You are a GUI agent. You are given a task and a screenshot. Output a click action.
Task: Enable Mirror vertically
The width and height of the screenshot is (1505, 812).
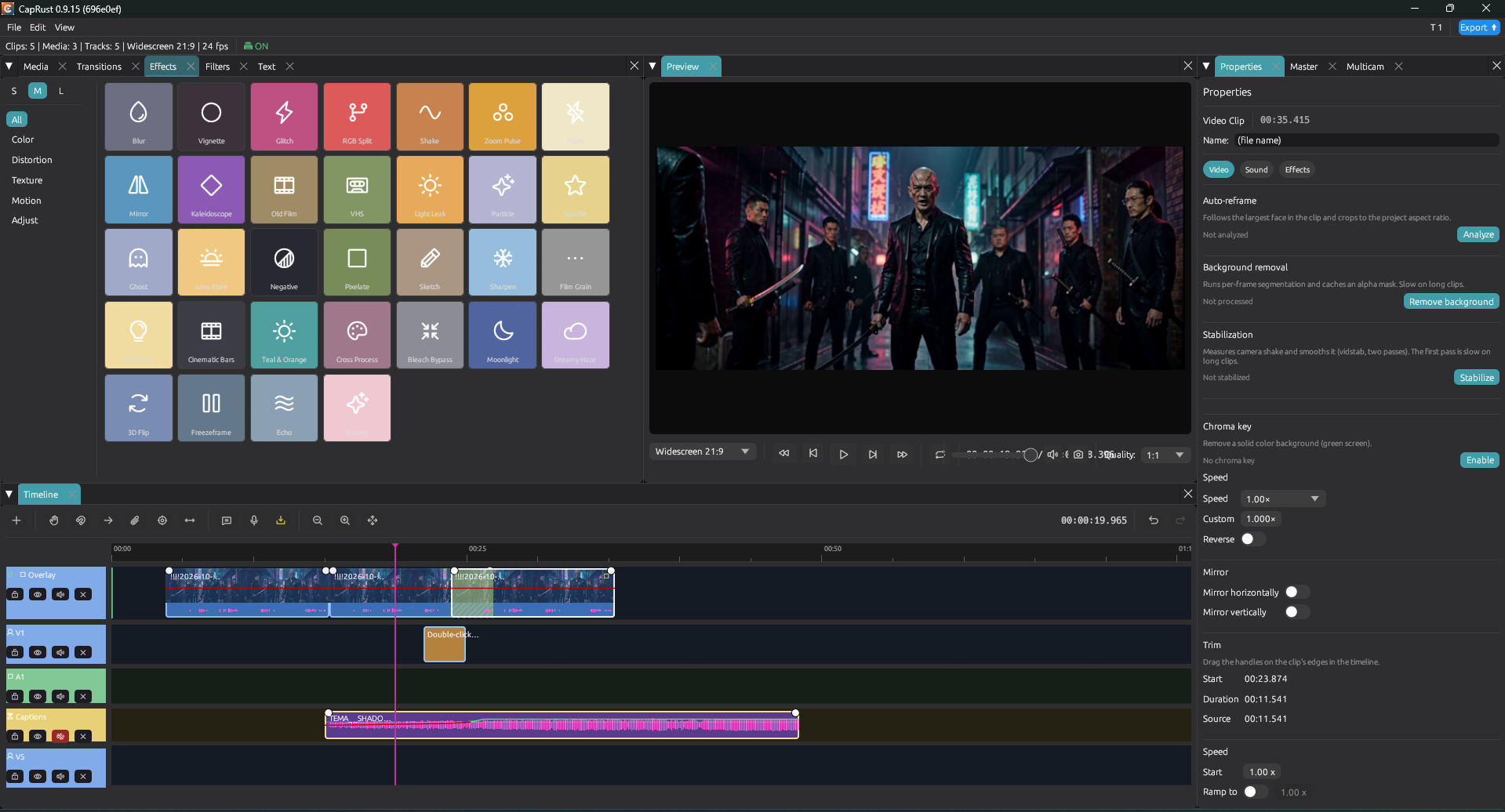point(1296,612)
